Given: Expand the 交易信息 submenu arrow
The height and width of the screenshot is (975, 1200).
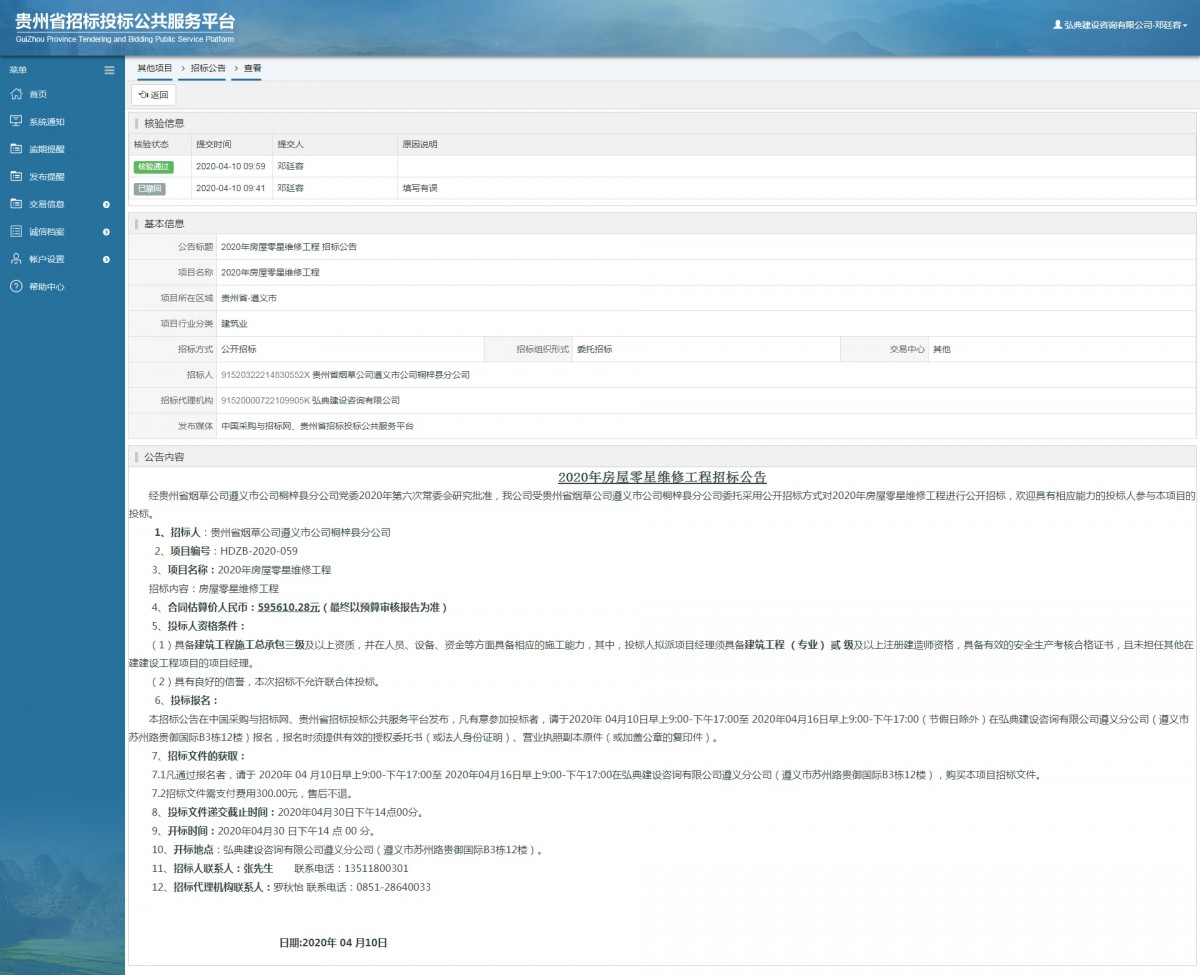Looking at the screenshot, I should 107,204.
